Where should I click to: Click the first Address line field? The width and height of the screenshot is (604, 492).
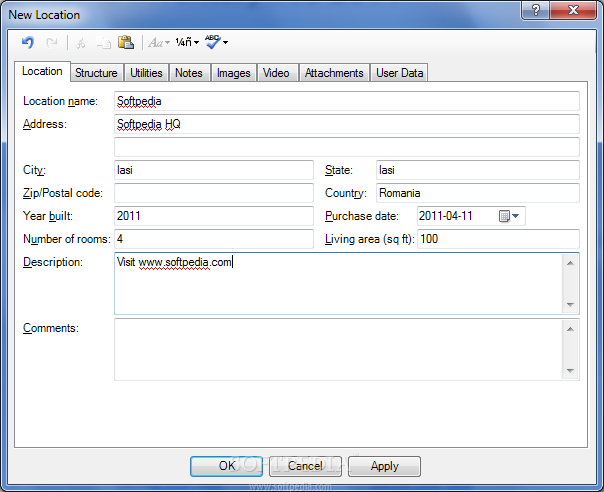point(347,124)
